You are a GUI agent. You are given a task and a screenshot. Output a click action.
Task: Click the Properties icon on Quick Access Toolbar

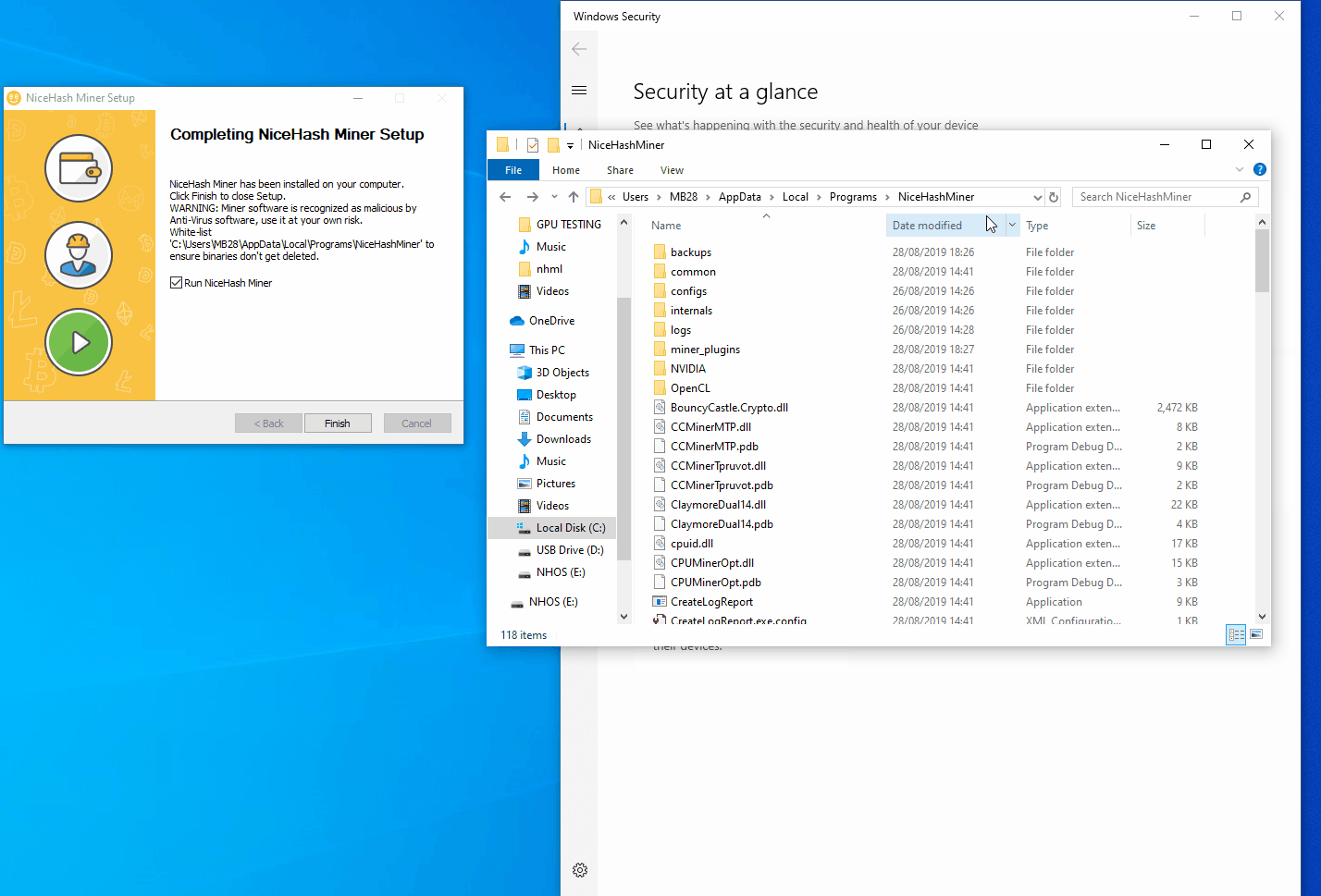coord(532,144)
